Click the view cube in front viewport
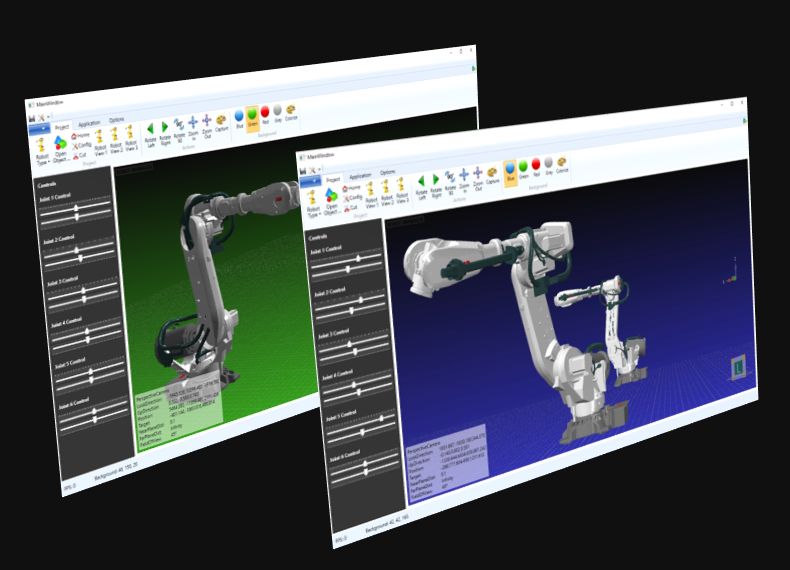 pos(738,368)
